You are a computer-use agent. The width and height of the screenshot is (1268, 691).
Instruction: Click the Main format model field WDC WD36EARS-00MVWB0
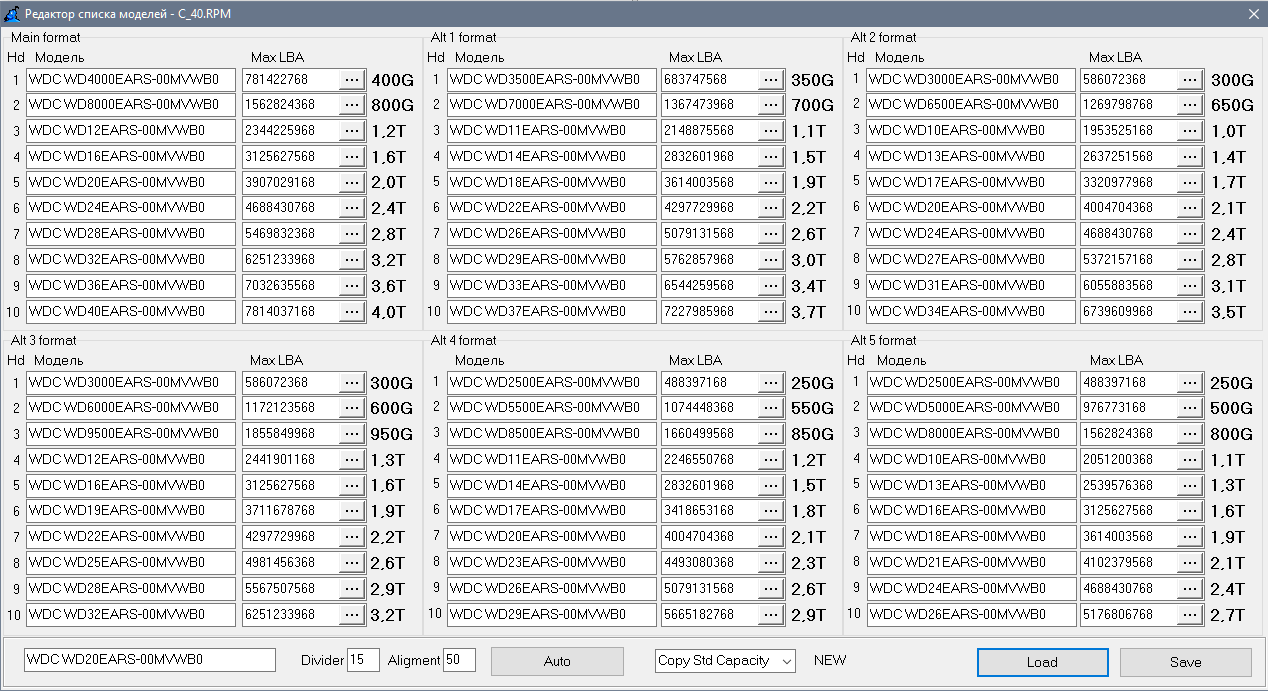click(x=131, y=286)
